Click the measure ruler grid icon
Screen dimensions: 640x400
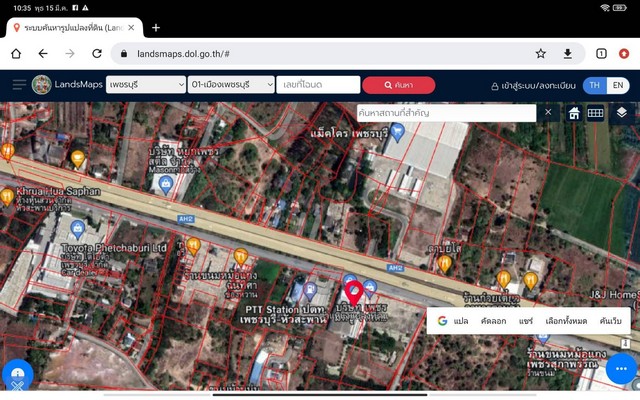(x=595, y=113)
